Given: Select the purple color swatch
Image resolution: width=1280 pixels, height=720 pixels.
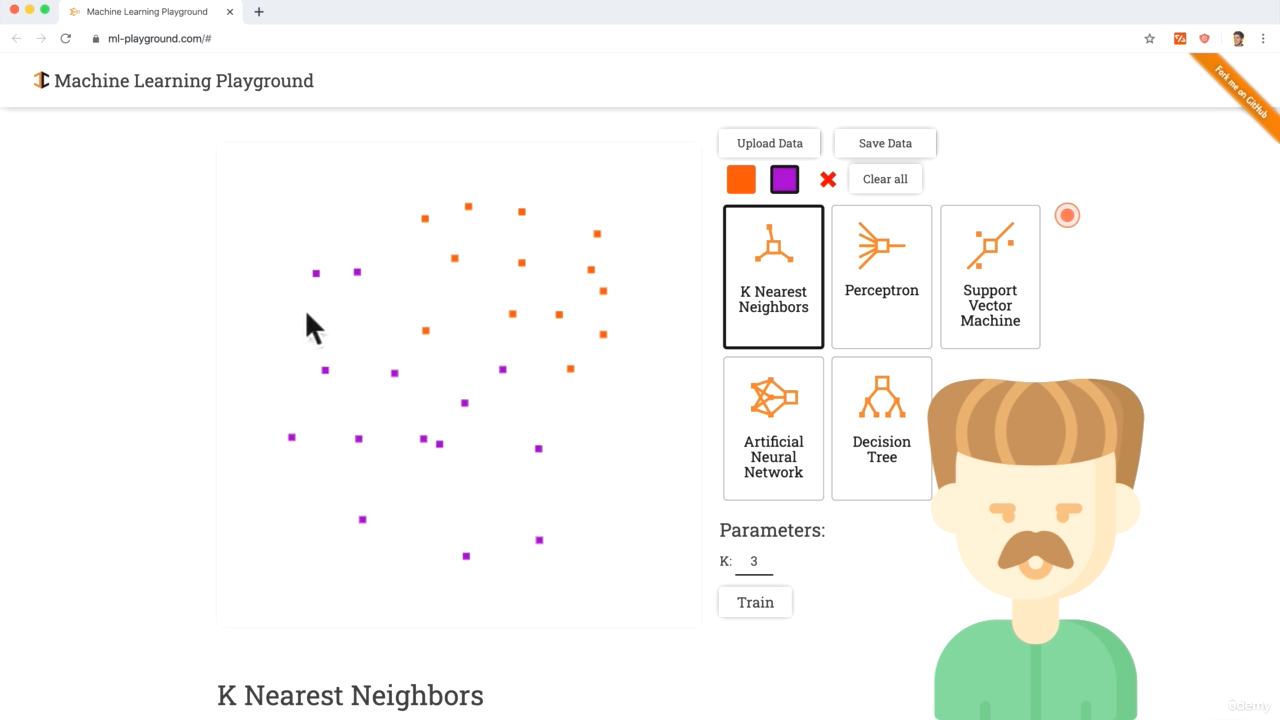Looking at the screenshot, I should pyautogui.click(x=785, y=180).
